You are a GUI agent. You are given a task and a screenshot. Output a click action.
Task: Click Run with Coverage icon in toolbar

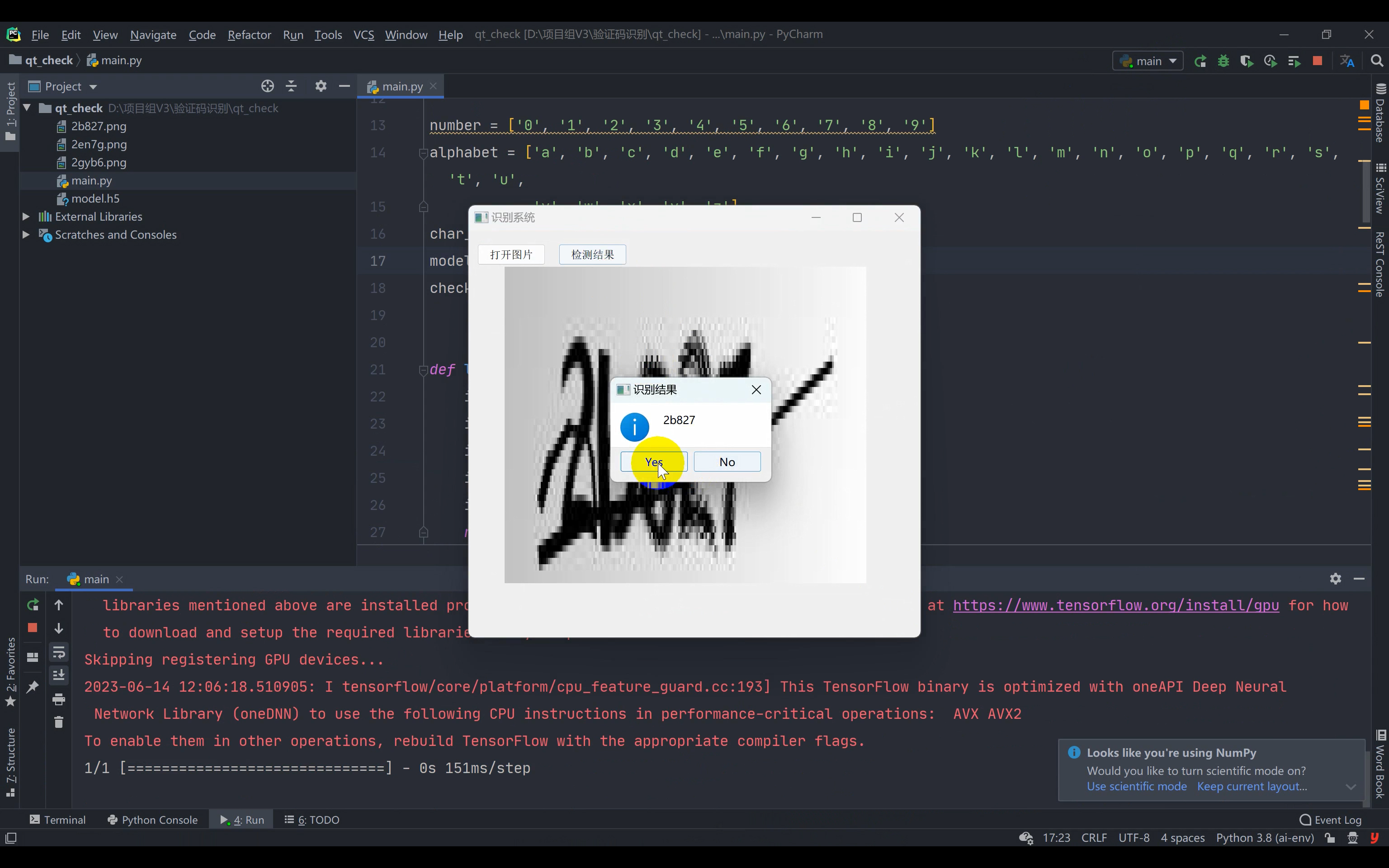click(1247, 61)
